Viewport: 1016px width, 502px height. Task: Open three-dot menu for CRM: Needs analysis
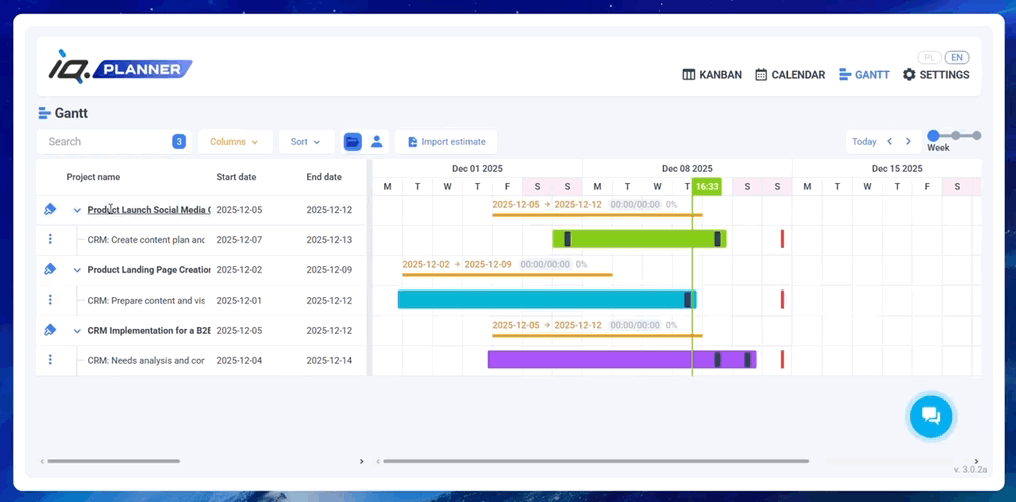point(50,360)
